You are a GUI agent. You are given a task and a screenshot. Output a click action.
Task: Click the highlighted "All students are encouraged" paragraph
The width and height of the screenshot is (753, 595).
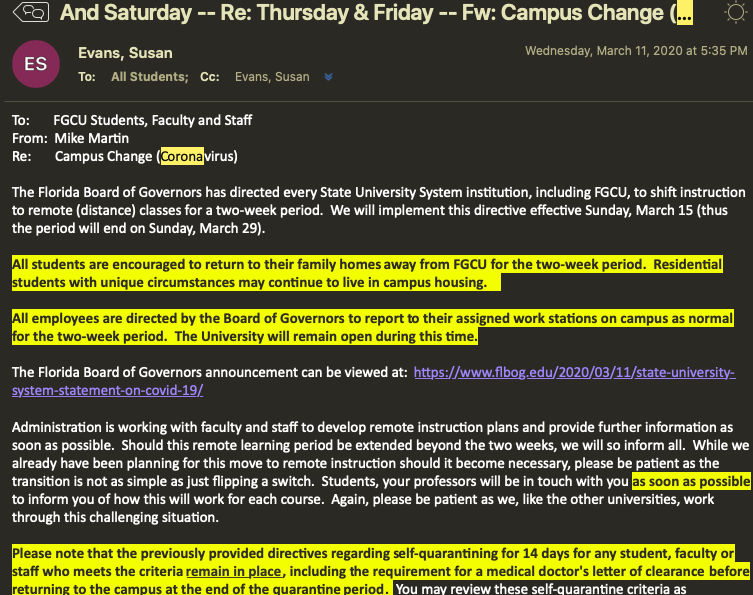[x=373, y=273]
